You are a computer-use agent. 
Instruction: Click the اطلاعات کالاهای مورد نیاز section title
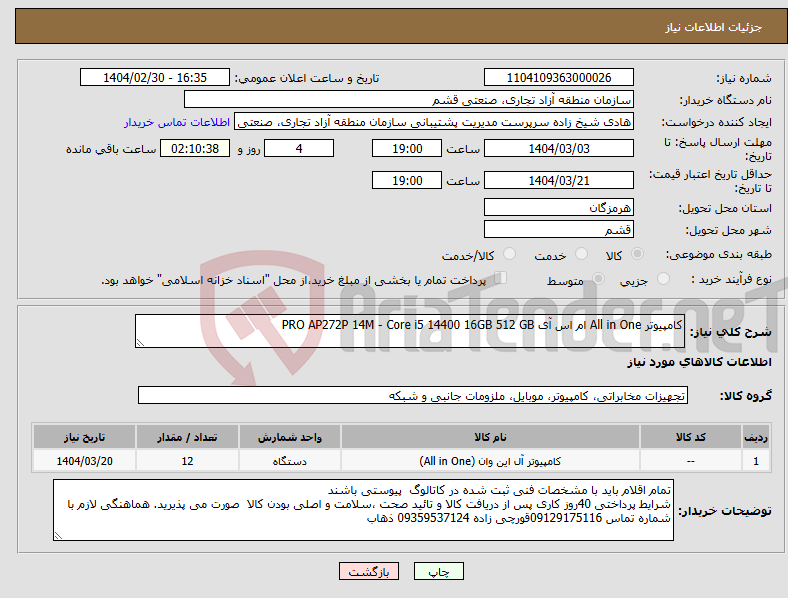699,362
